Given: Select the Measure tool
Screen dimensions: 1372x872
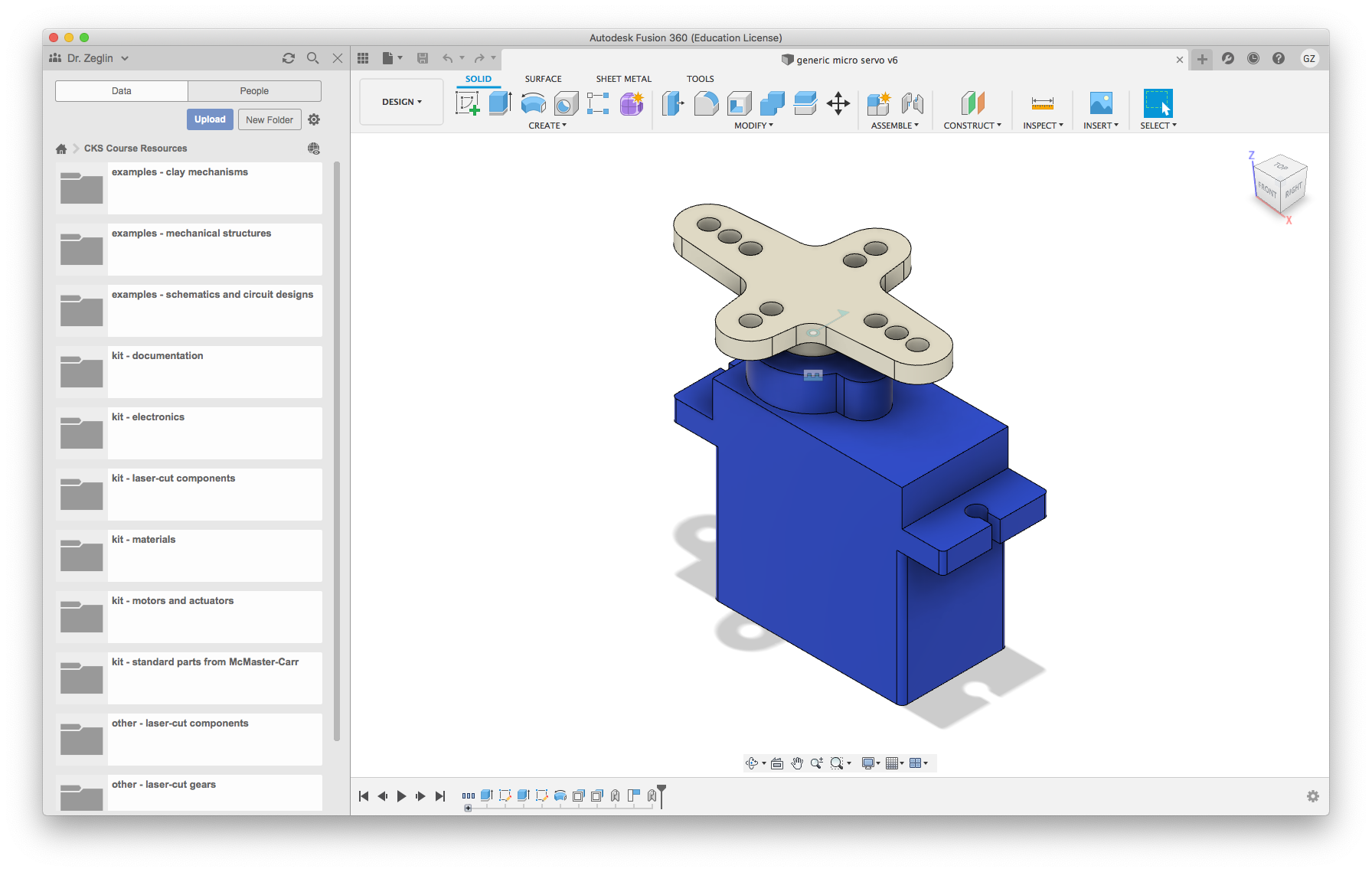Looking at the screenshot, I should tap(1043, 103).
